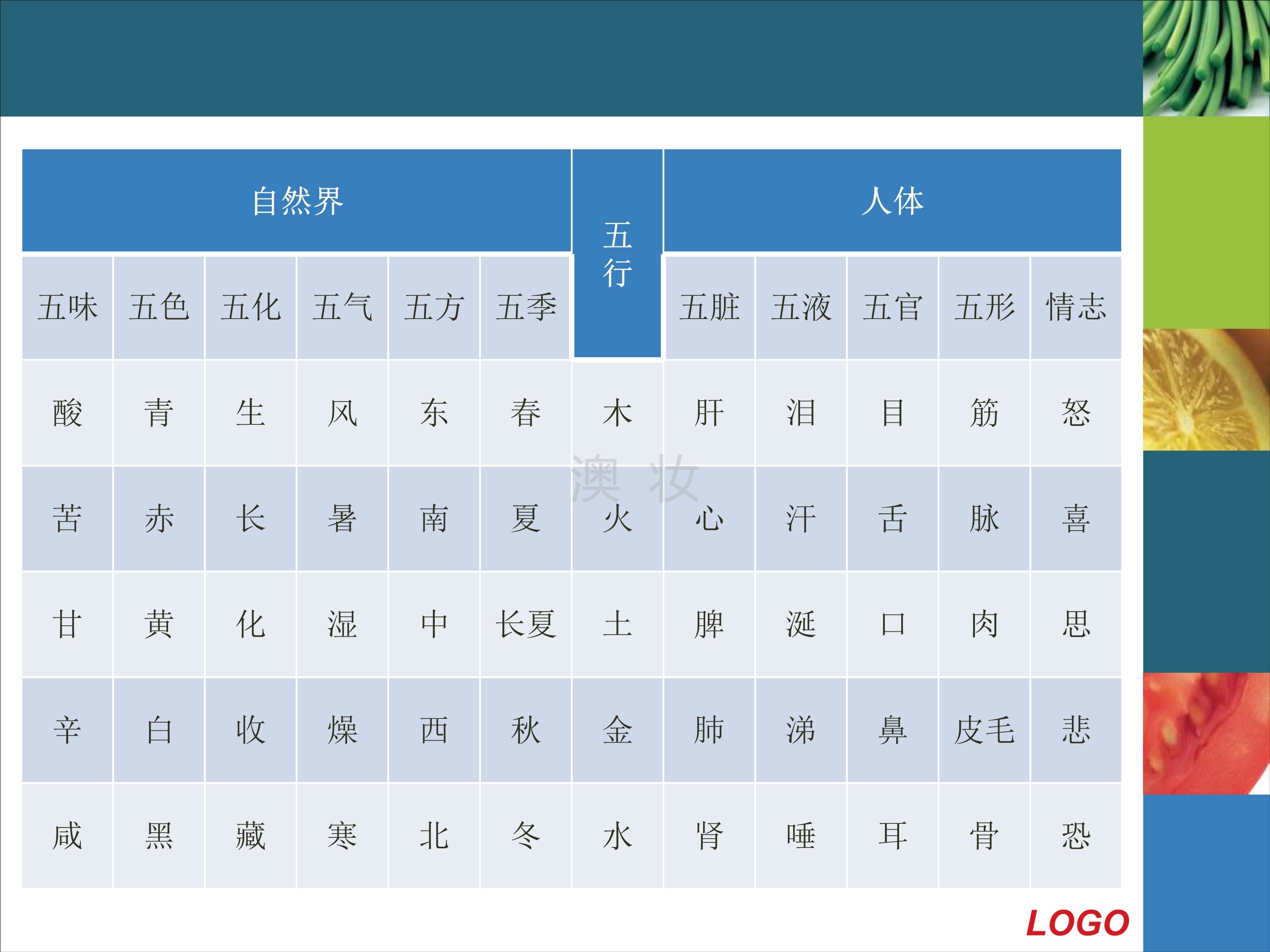
Task: Click the 五行 center header cell
Action: click(x=617, y=253)
